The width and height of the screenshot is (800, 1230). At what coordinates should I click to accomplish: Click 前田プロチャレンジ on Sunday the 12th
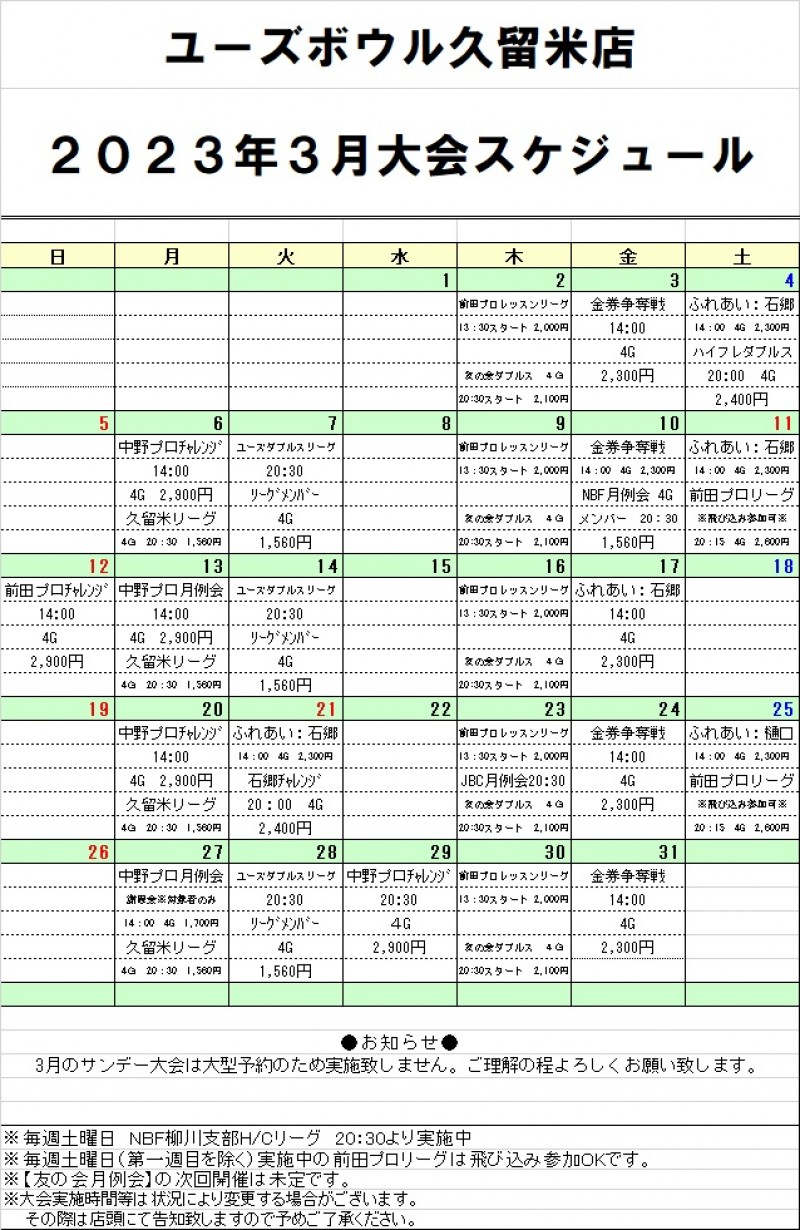57,590
